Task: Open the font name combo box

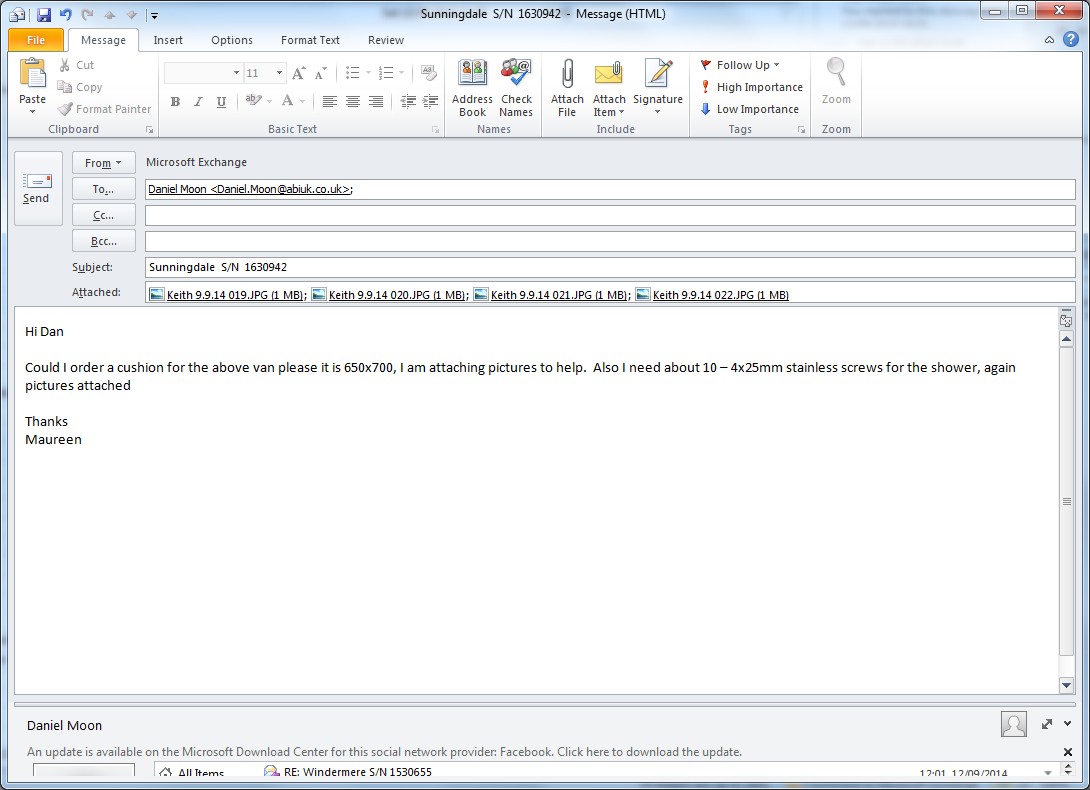Action: pyautogui.click(x=202, y=73)
